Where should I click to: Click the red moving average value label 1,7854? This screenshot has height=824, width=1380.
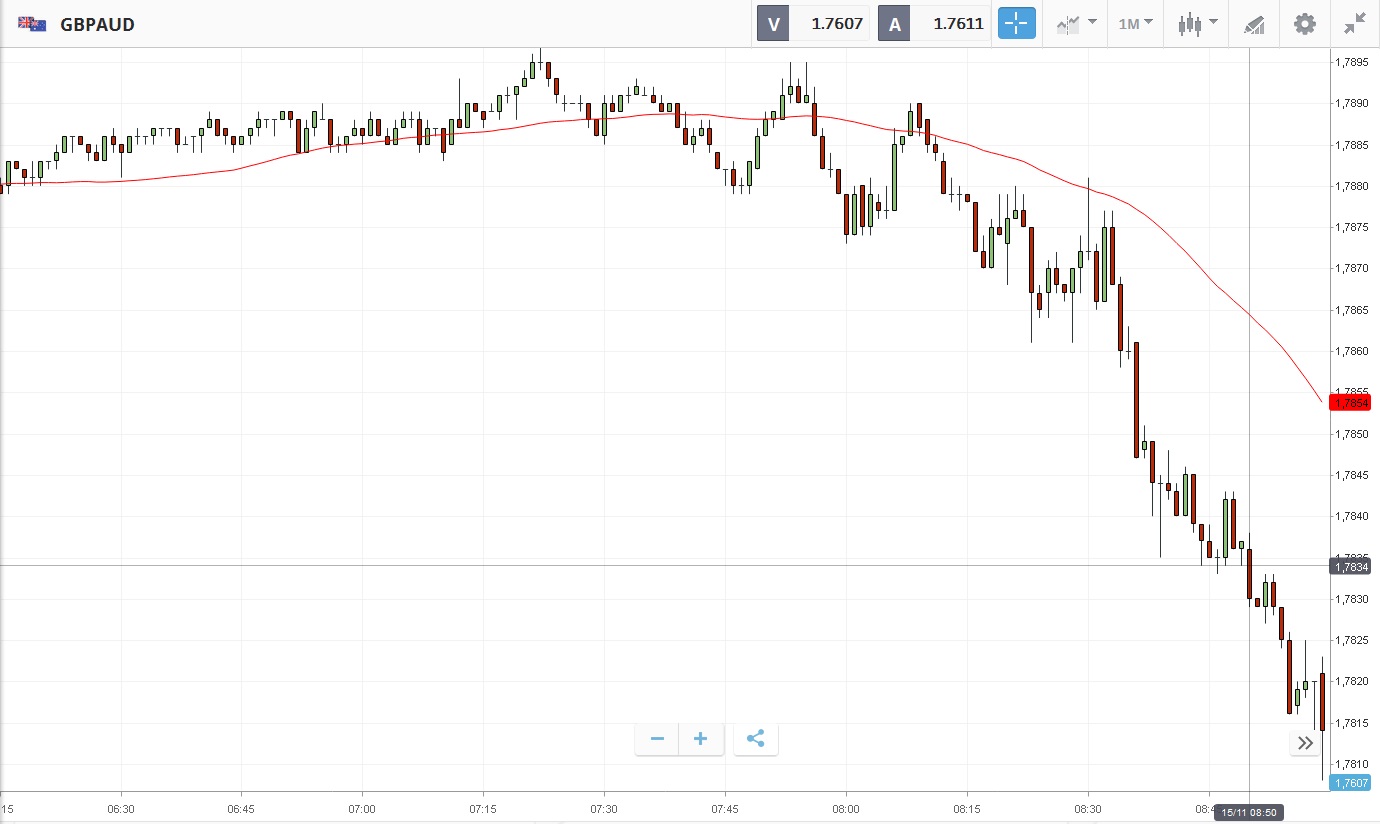[1350, 403]
